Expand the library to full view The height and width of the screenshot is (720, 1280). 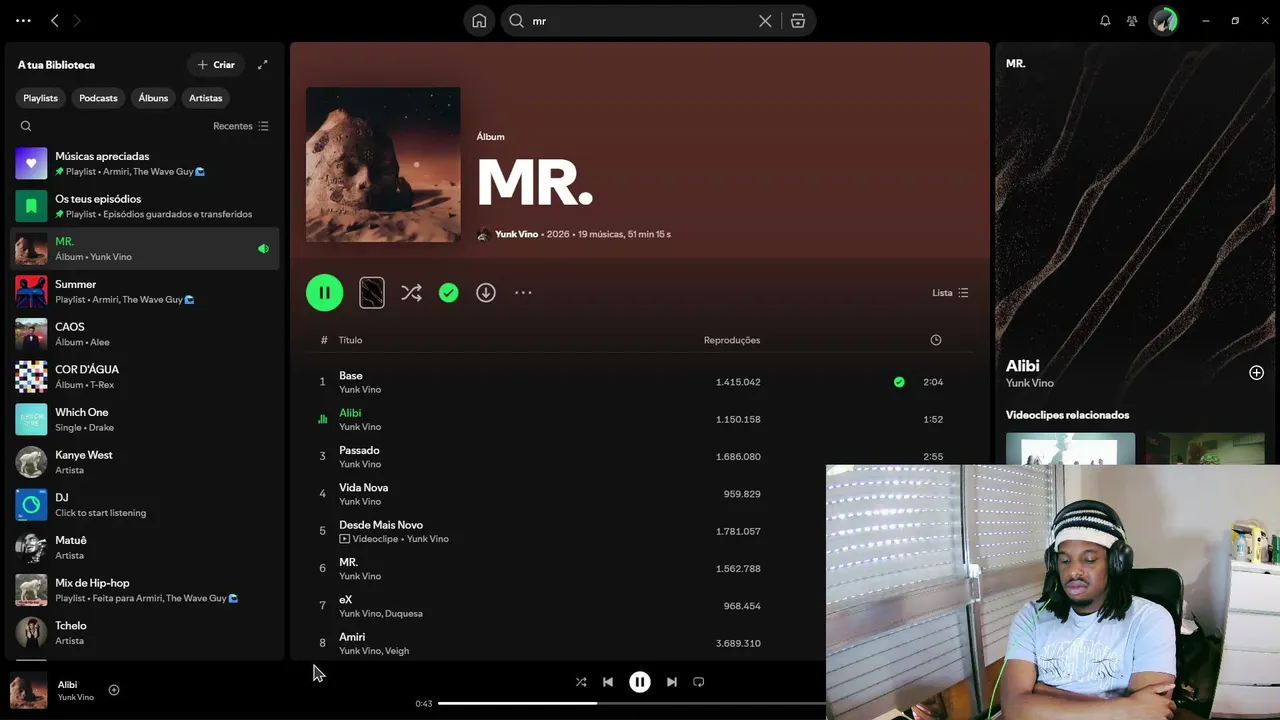tap(263, 65)
